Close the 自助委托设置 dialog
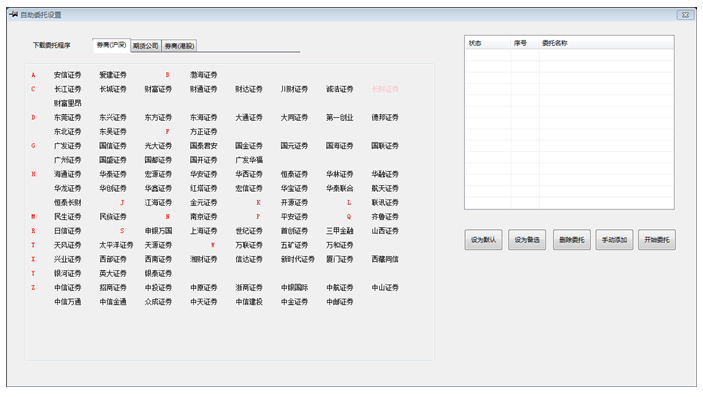Screen dimensions: 703x397 pyautogui.click(x=685, y=15)
